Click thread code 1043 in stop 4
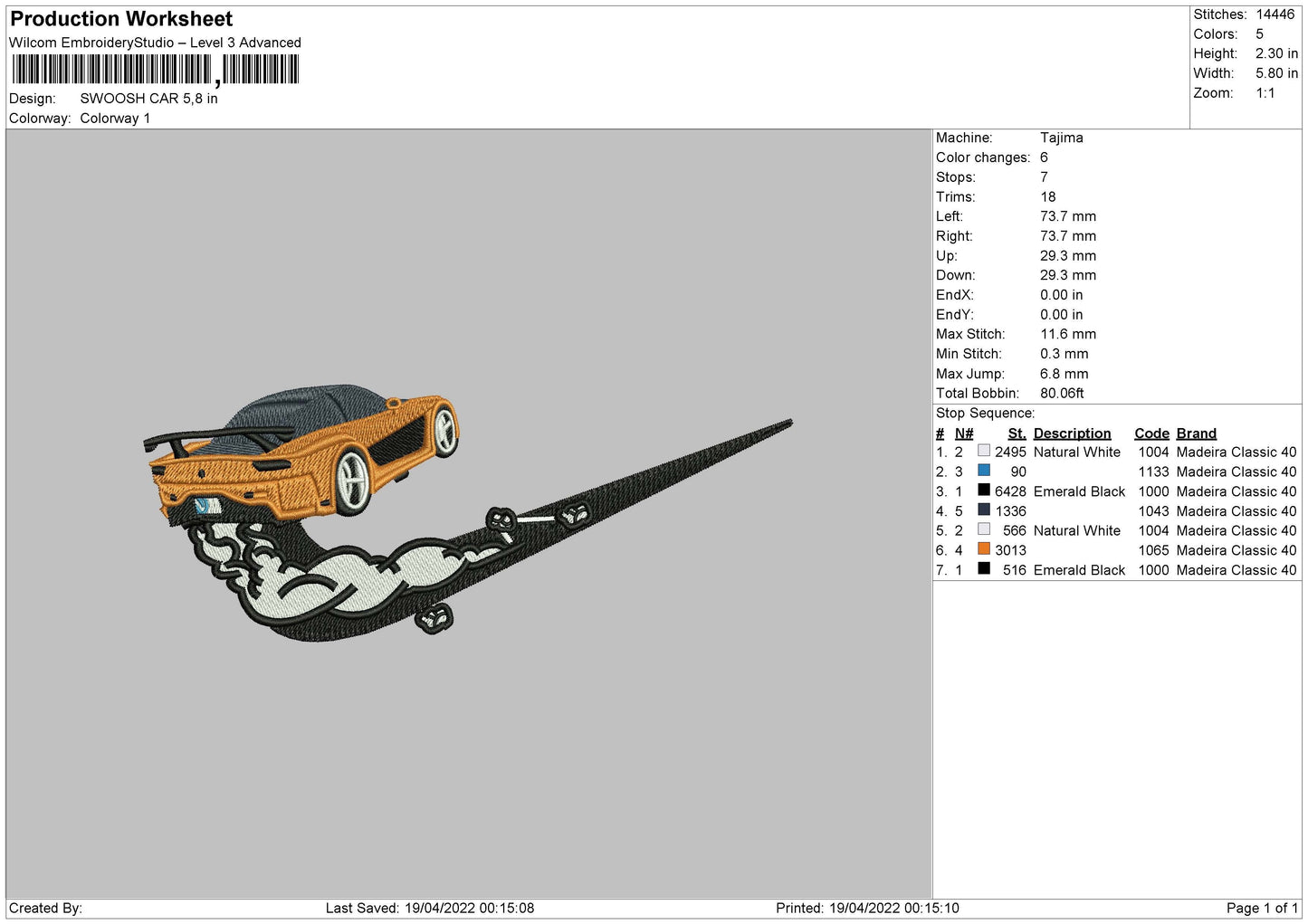This screenshot has width=1308, height=924. [1153, 511]
